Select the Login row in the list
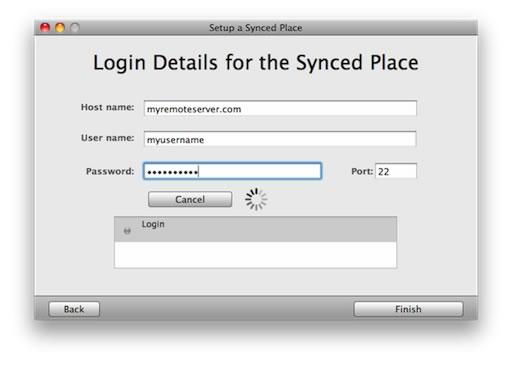Image resolution: width=510 pixels, height=369 pixels. pos(255,229)
